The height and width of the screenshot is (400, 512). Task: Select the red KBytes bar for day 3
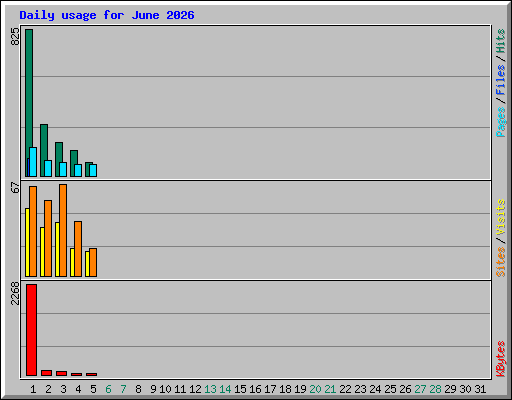click(61, 373)
